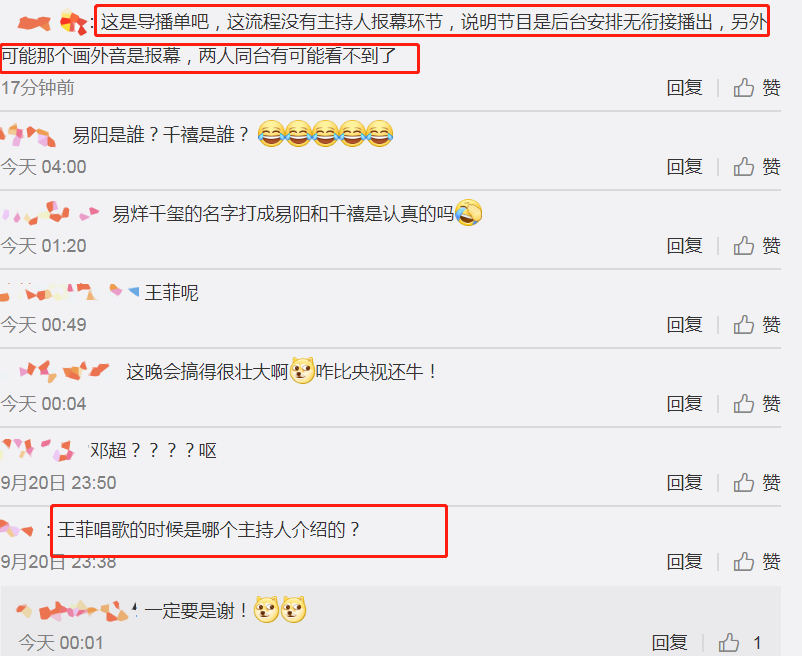
Task: Reply to the comment from 17分钟前
Action: click(x=684, y=88)
